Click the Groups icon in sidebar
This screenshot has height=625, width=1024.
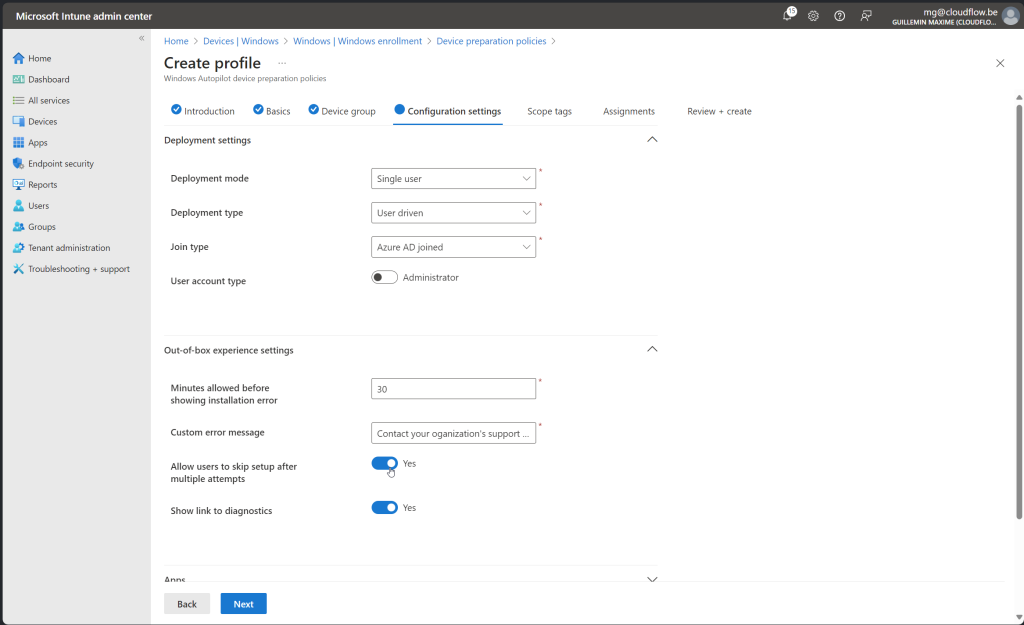18,227
